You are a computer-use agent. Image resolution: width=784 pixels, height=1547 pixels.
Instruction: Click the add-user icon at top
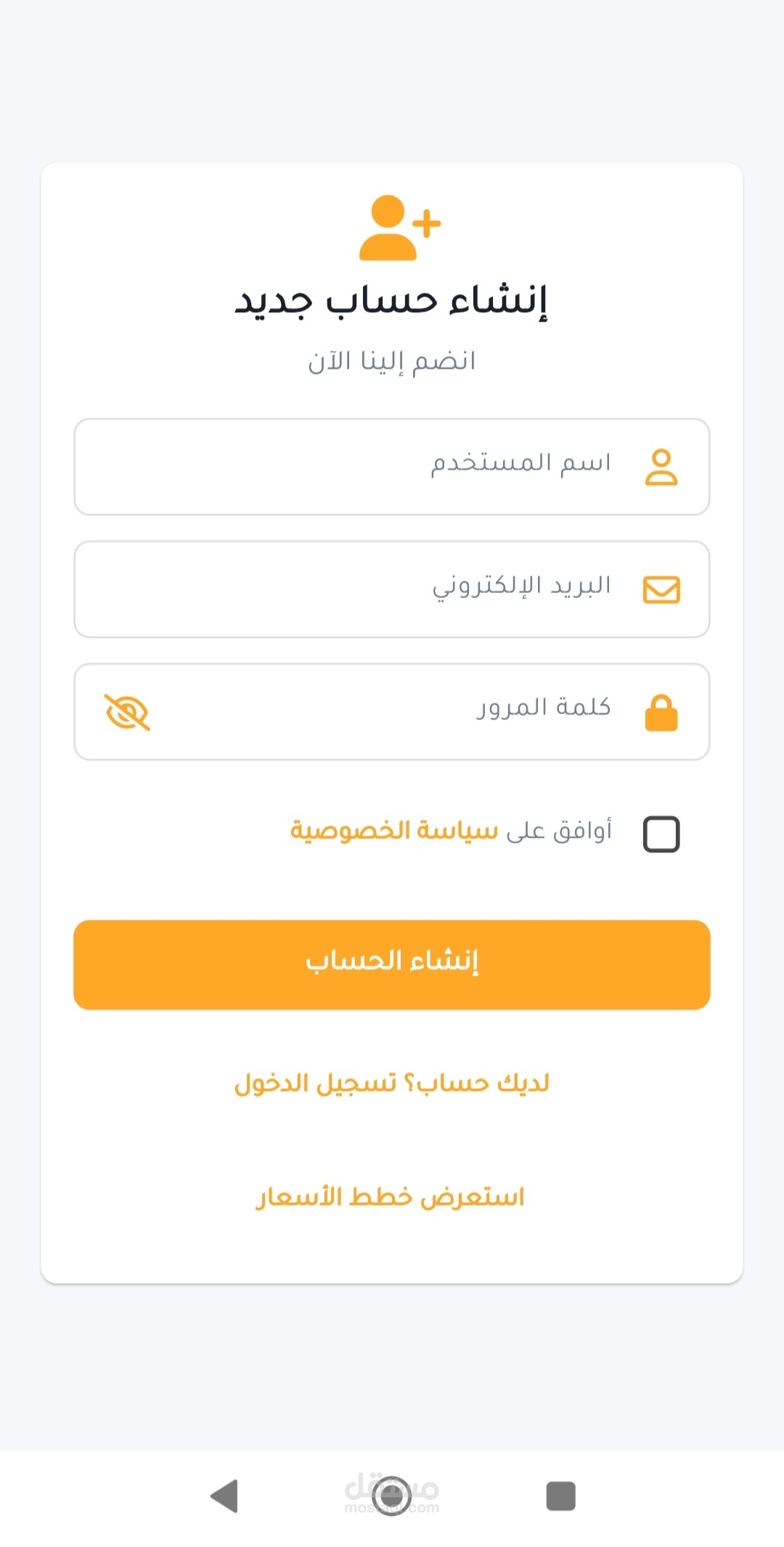pos(399,228)
